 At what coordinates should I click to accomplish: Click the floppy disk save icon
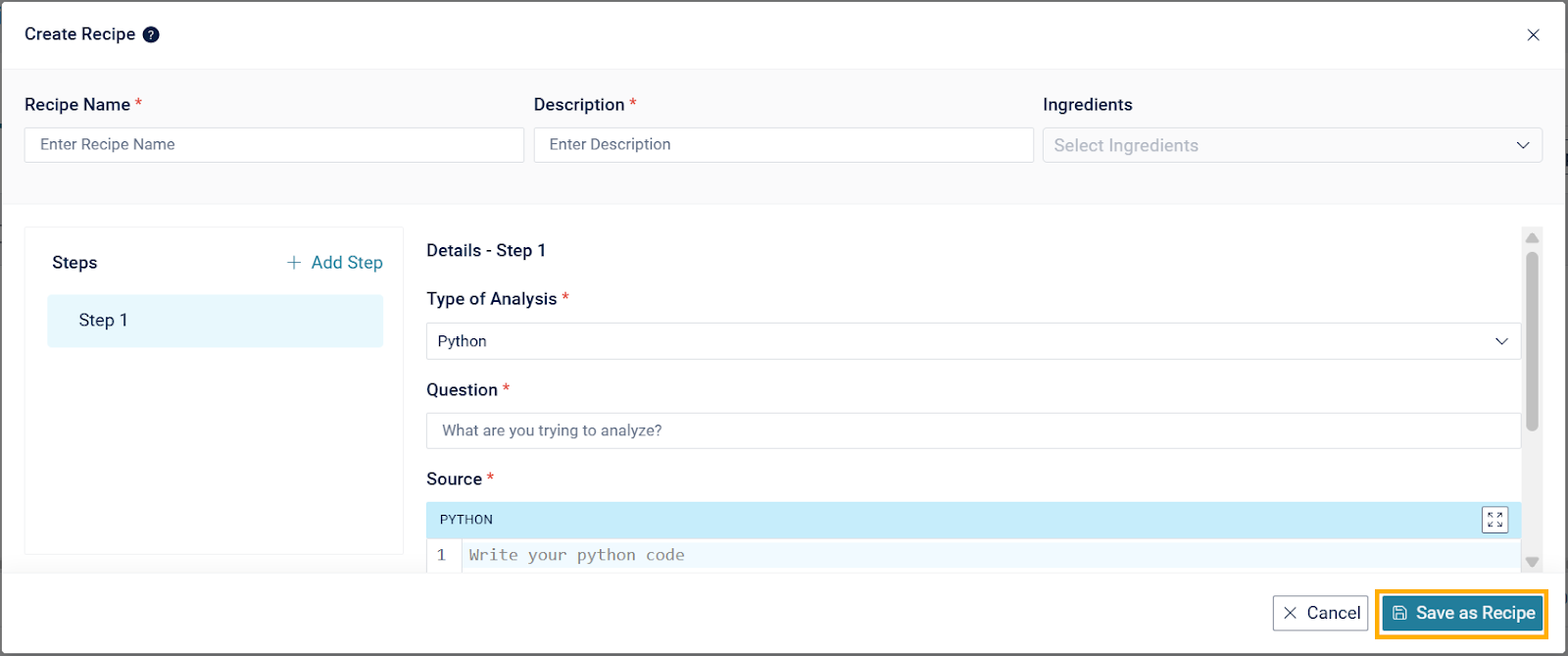click(x=1399, y=613)
